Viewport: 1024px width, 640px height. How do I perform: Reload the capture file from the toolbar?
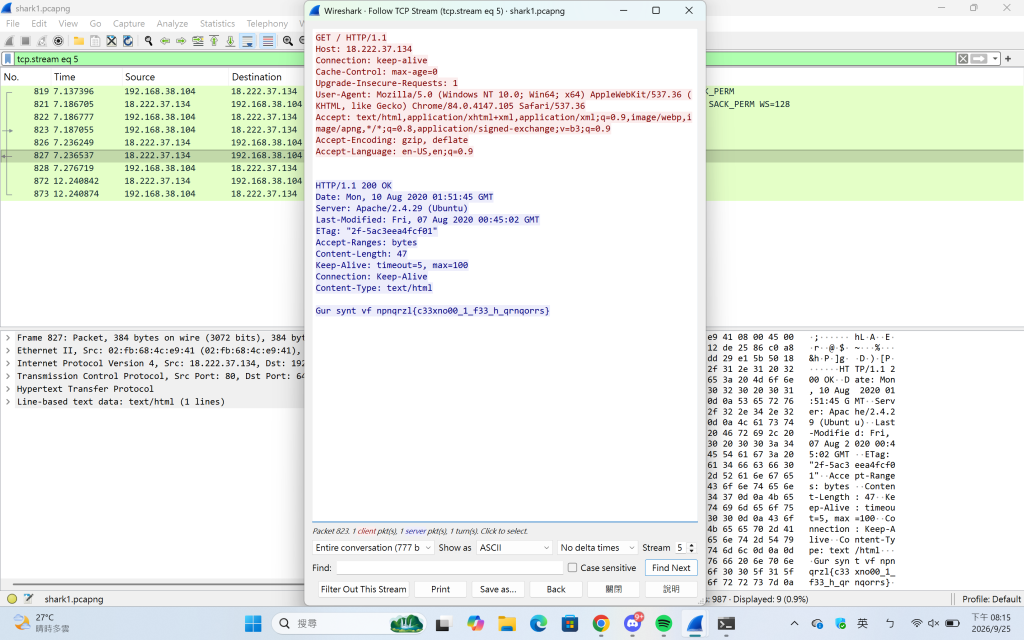pyautogui.click(x=128, y=40)
